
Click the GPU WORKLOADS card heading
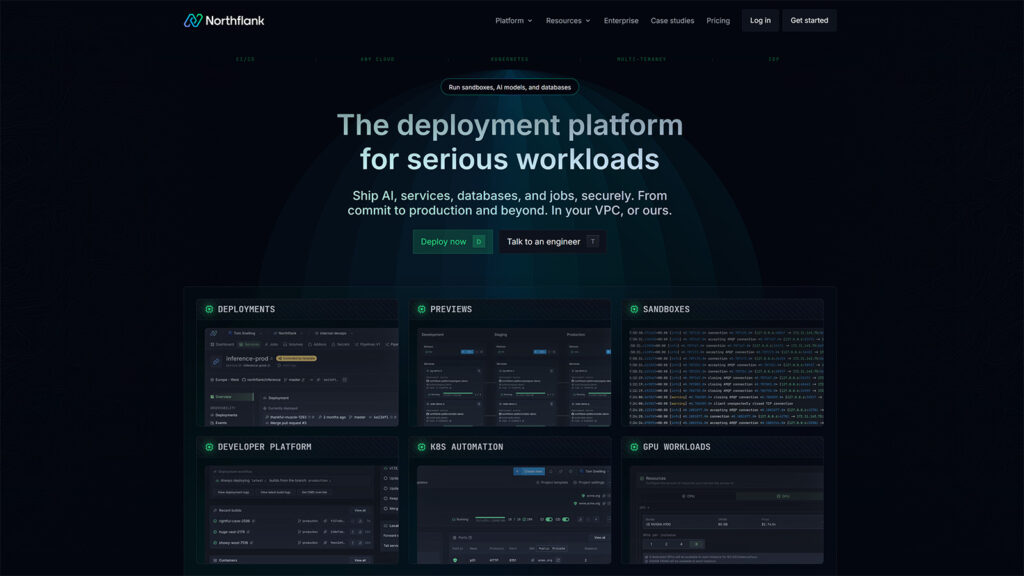click(x=677, y=447)
